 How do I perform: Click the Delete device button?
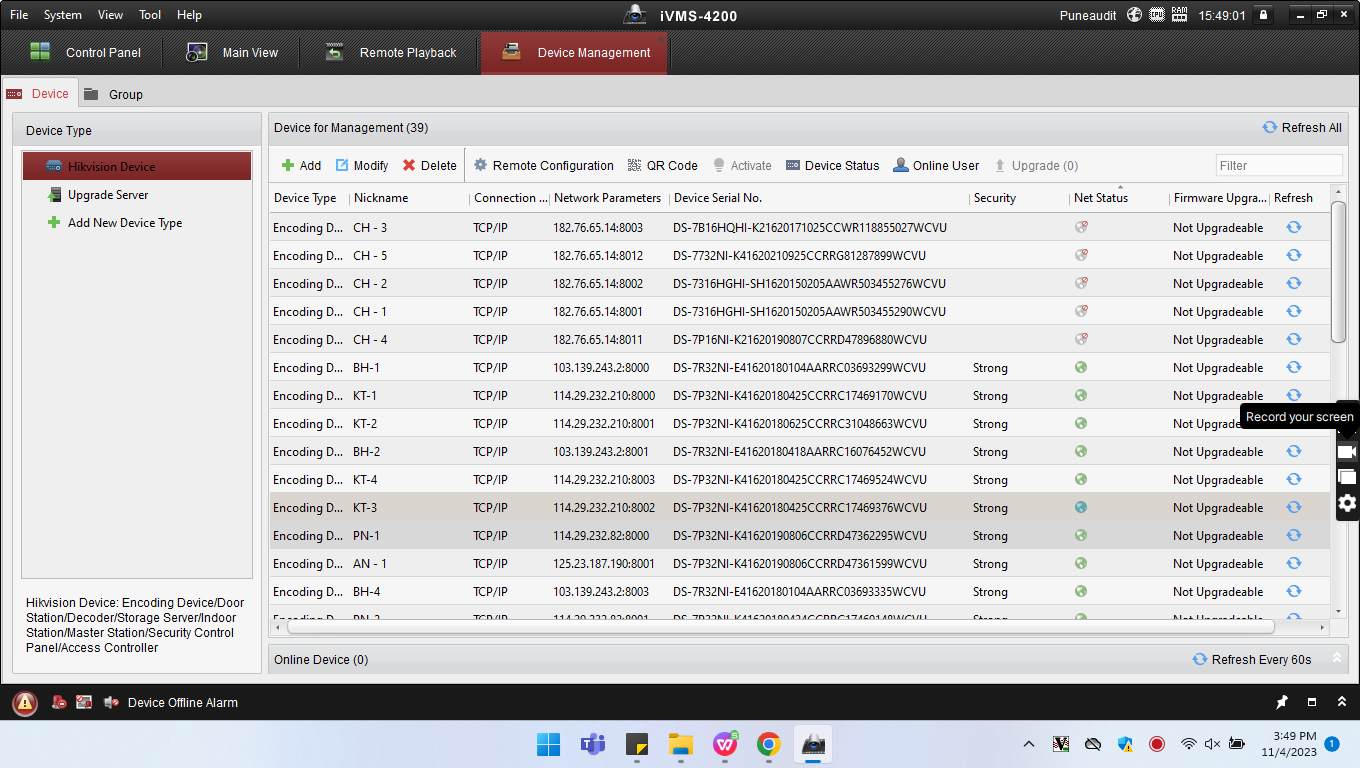[429, 166]
